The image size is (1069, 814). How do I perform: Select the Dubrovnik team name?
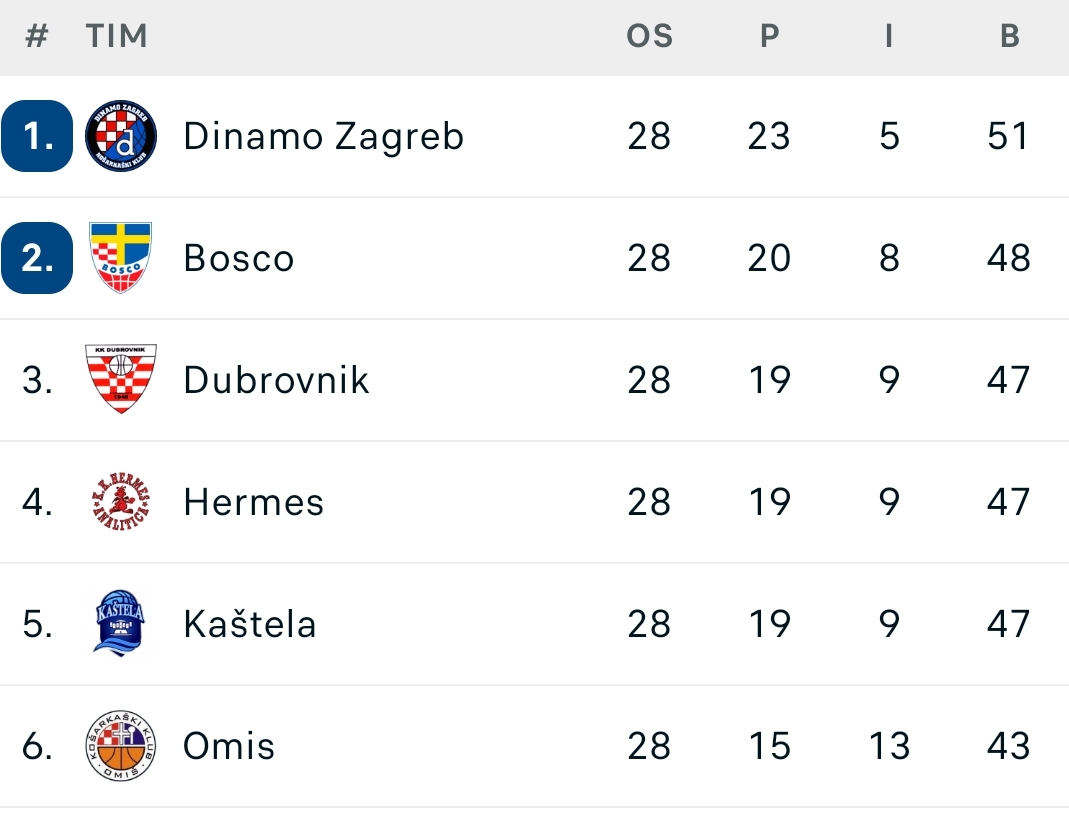pyautogui.click(x=276, y=380)
